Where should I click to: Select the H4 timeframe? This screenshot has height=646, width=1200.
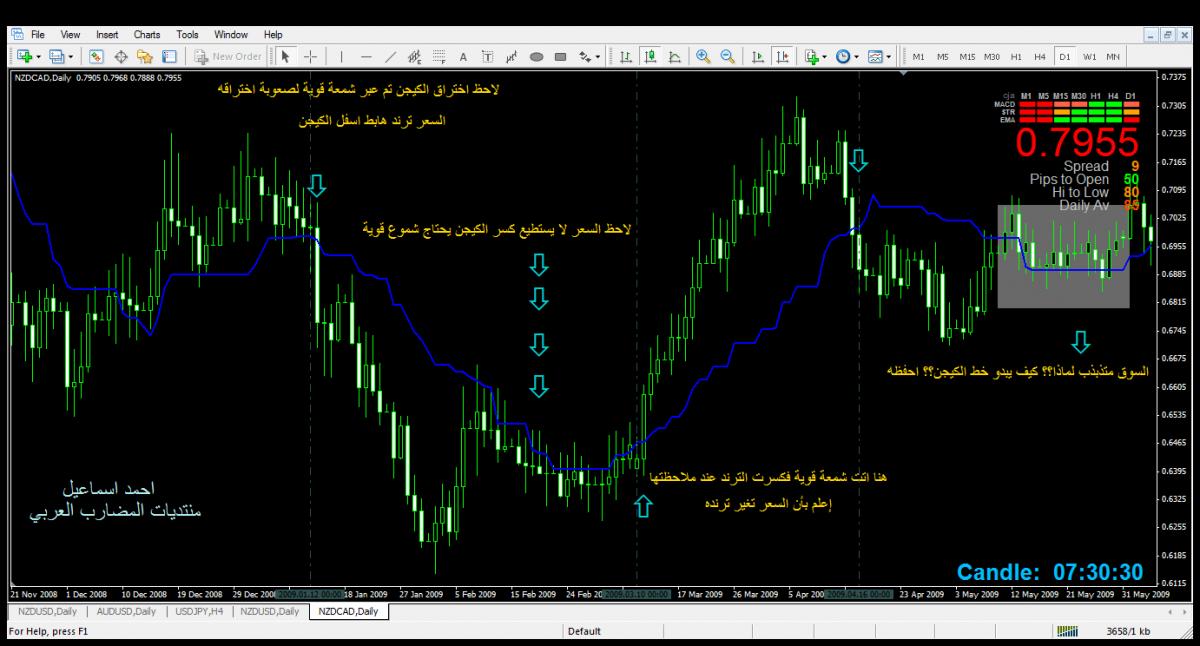[x=1041, y=57]
